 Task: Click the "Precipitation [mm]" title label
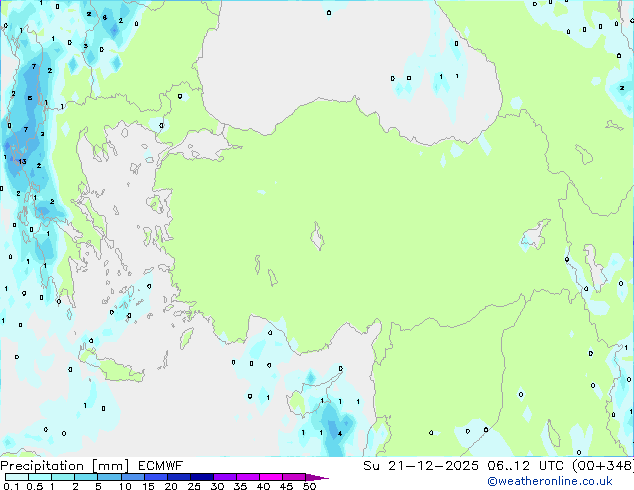pos(47,466)
